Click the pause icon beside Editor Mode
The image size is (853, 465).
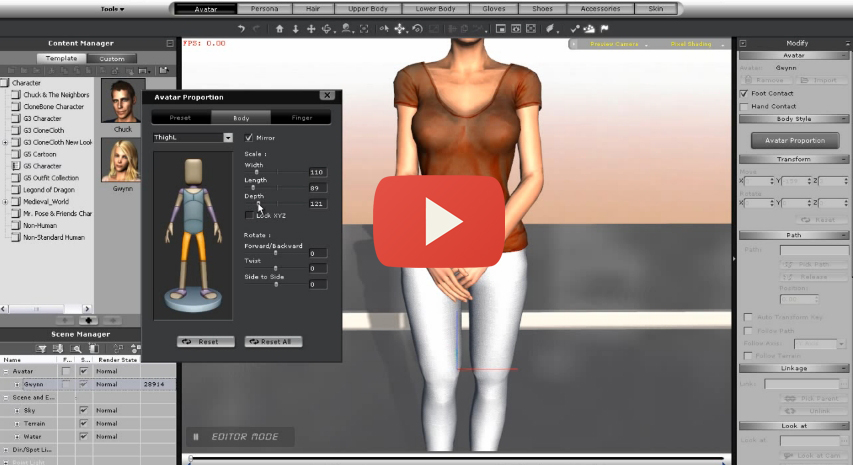pyautogui.click(x=197, y=436)
